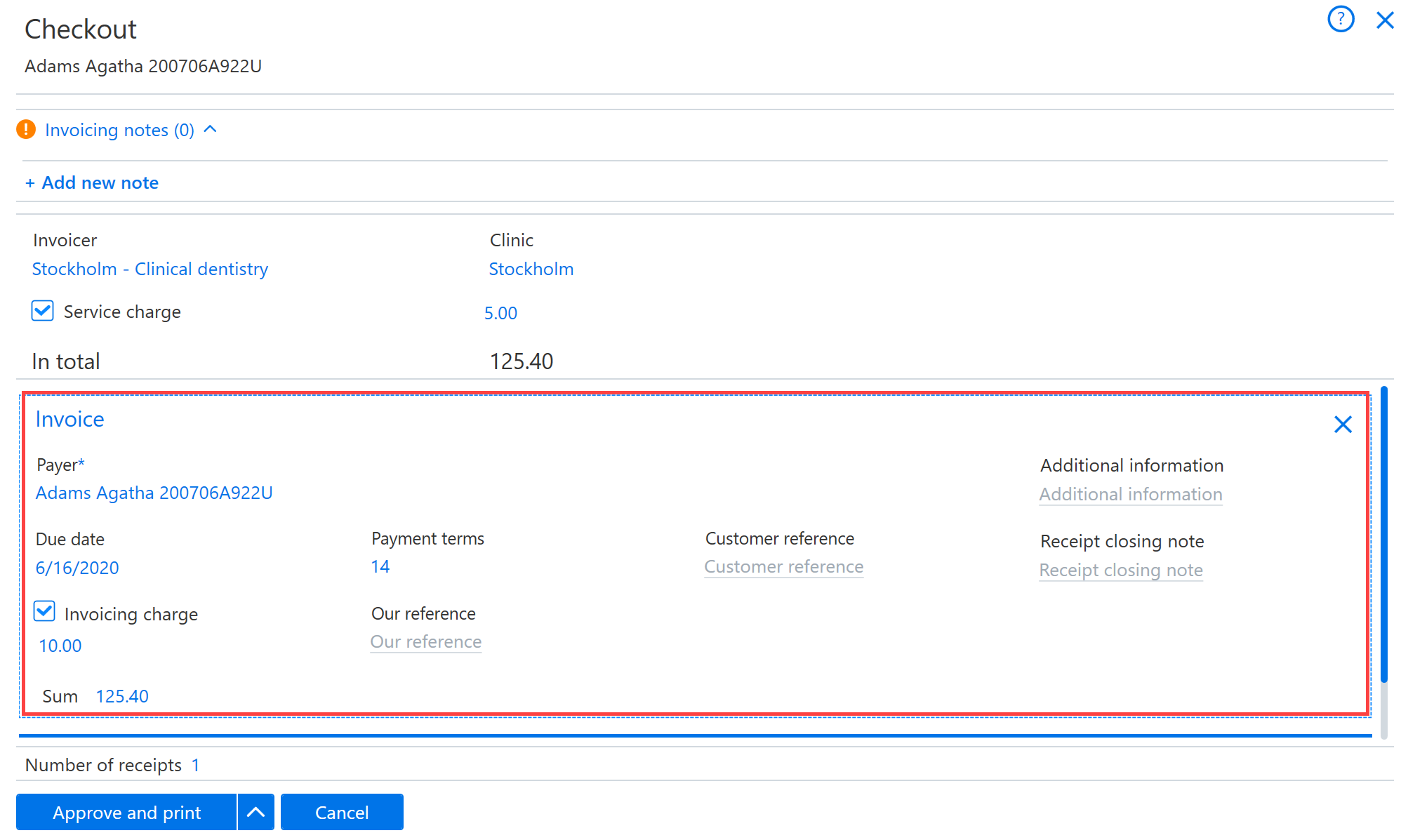This screenshot has height=840, width=1401.
Task: Click the Our reference input field
Action: click(426, 642)
